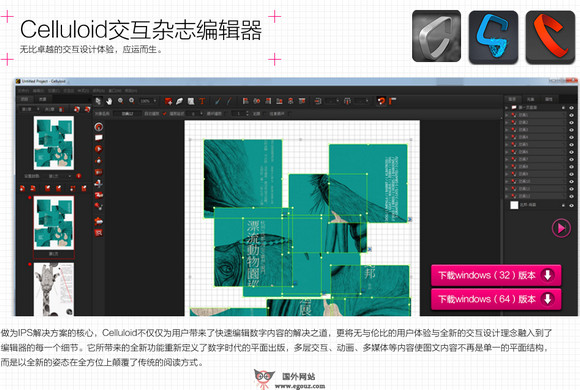
Task: Select the white feather pen tool
Action: (x=180, y=101)
